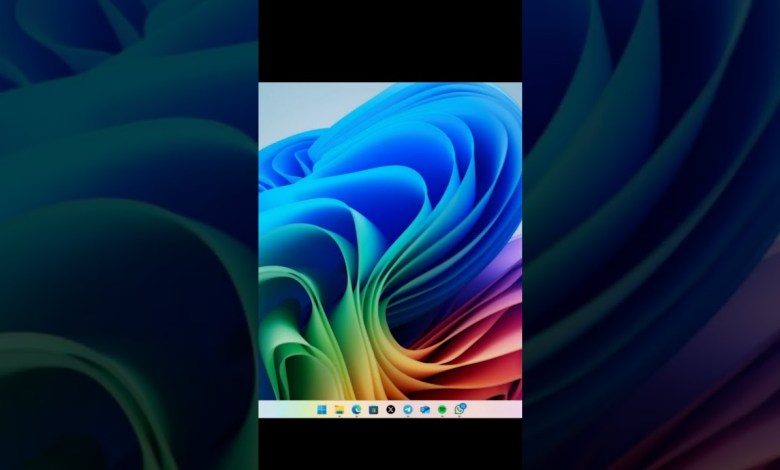Click empty taskbar space right of WhatsApp
Viewport: 780px width, 470px height.
[x=495, y=409]
